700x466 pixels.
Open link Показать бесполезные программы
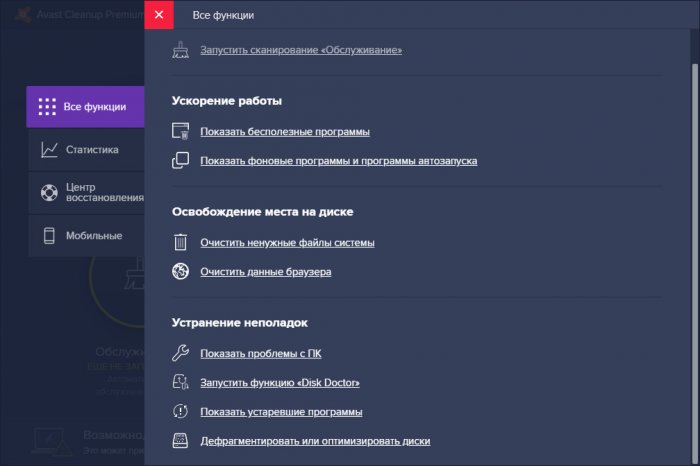pyautogui.click(x=285, y=132)
